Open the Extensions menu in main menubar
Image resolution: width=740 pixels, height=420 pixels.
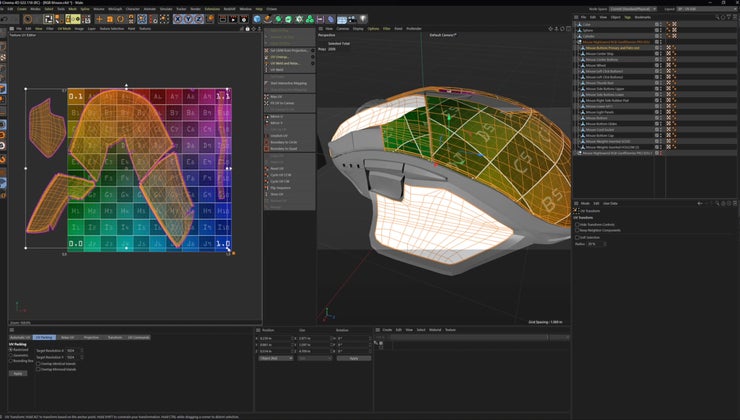[x=212, y=9]
